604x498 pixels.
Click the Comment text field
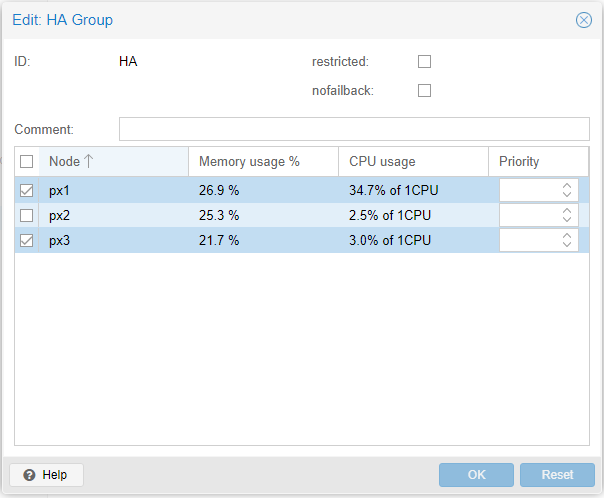tap(354, 129)
